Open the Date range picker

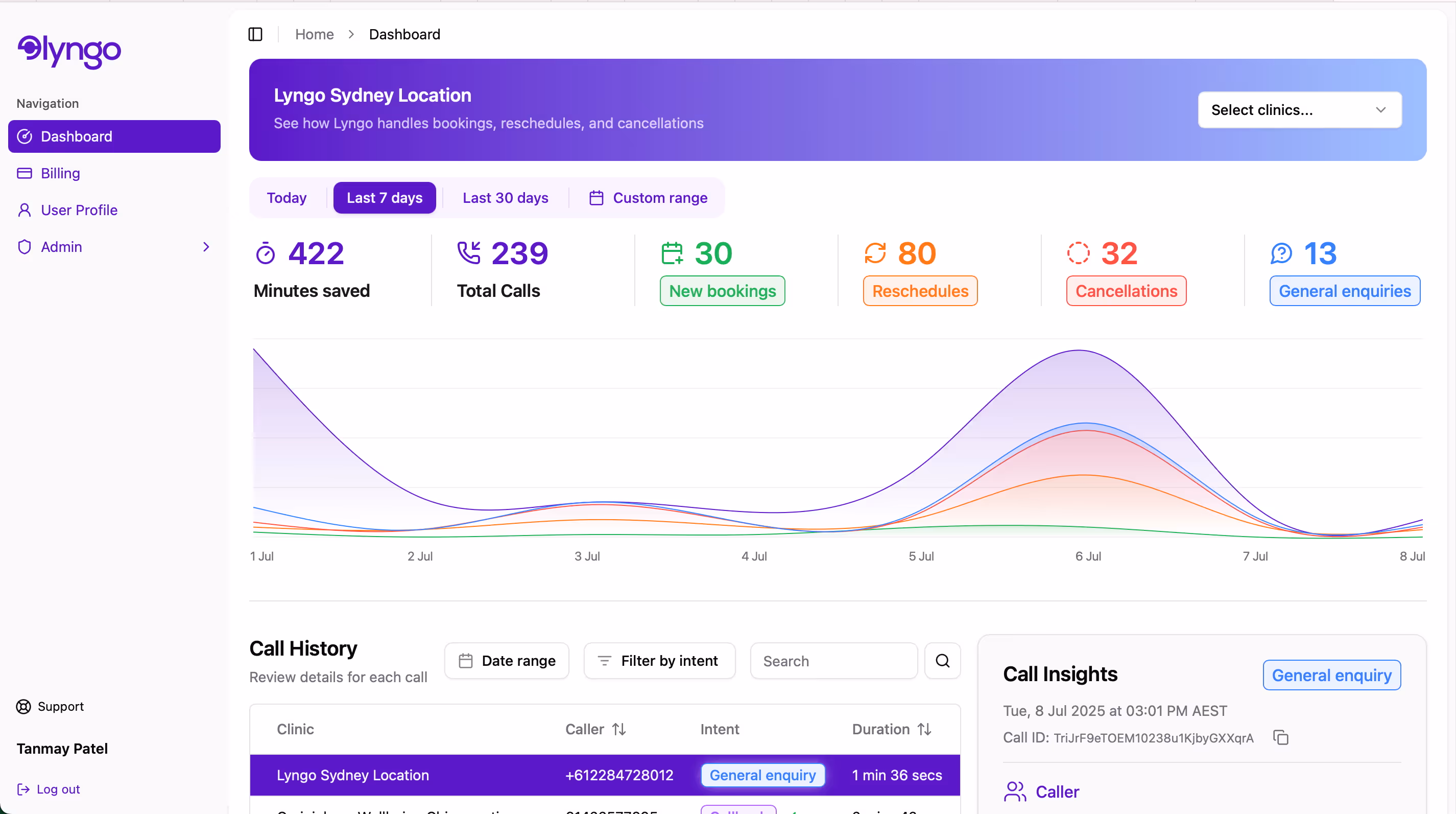pyautogui.click(x=507, y=661)
